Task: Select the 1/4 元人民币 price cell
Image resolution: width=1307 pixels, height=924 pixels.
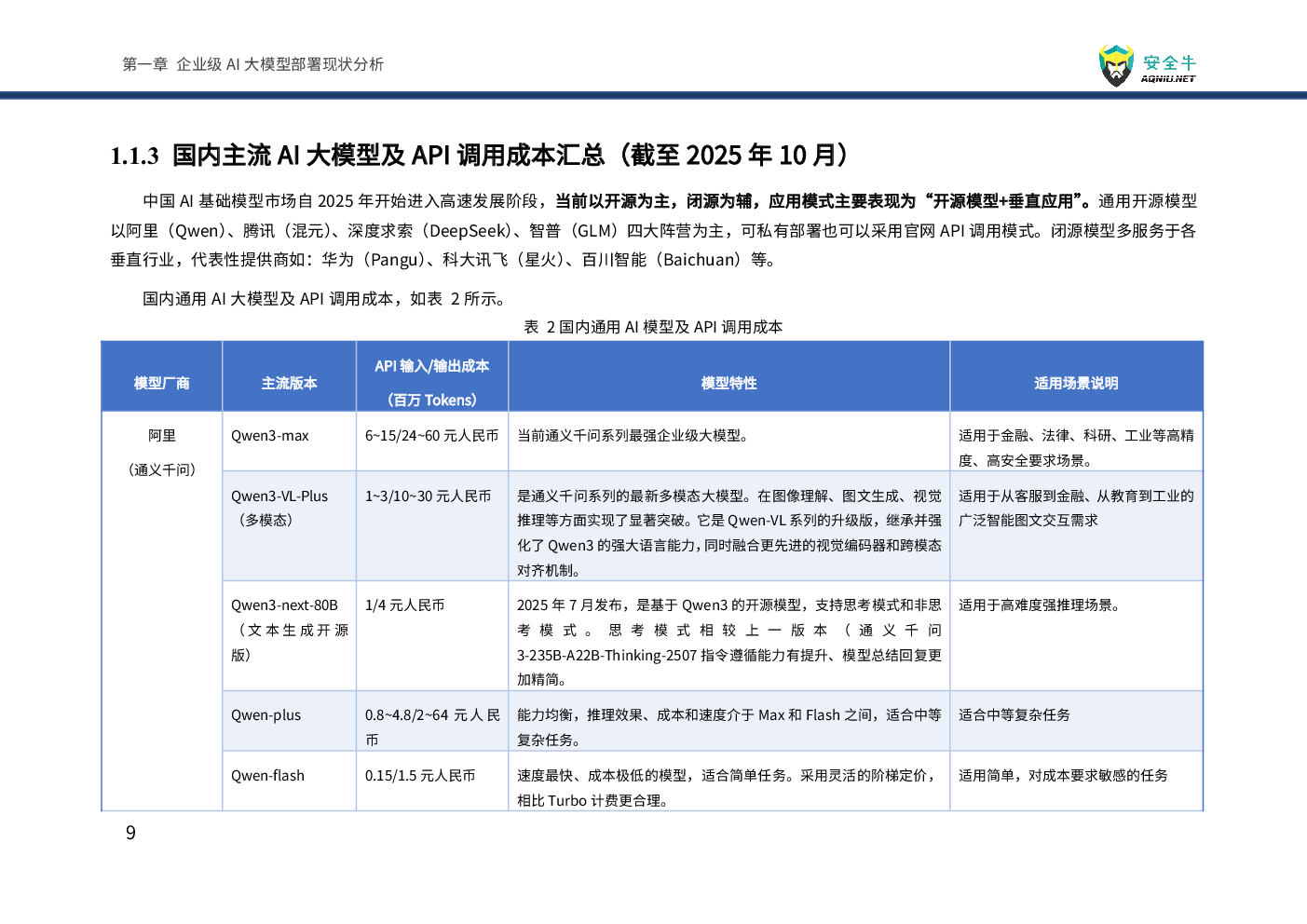Action: point(405,605)
